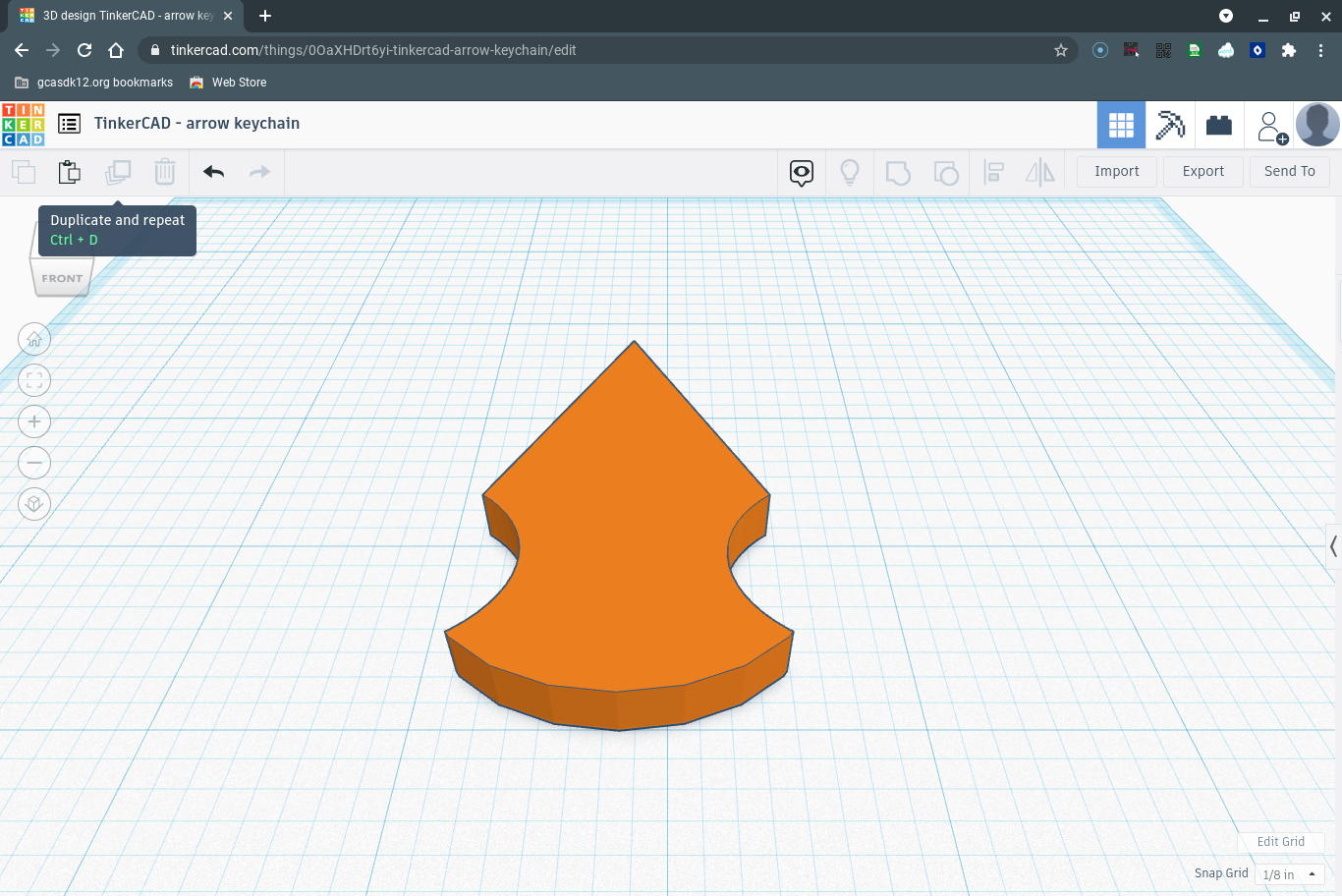Click the Export button
Image resolution: width=1342 pixels, height=896 pixels.
1203,171
